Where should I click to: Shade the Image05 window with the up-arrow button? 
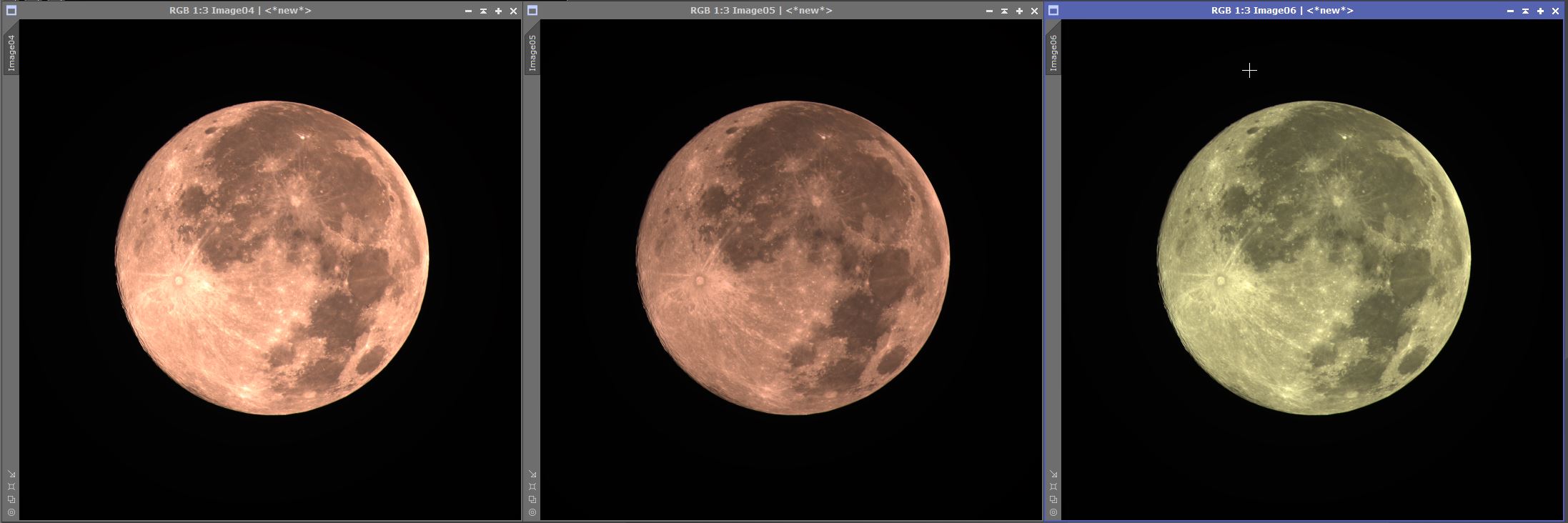[1004, 11]
